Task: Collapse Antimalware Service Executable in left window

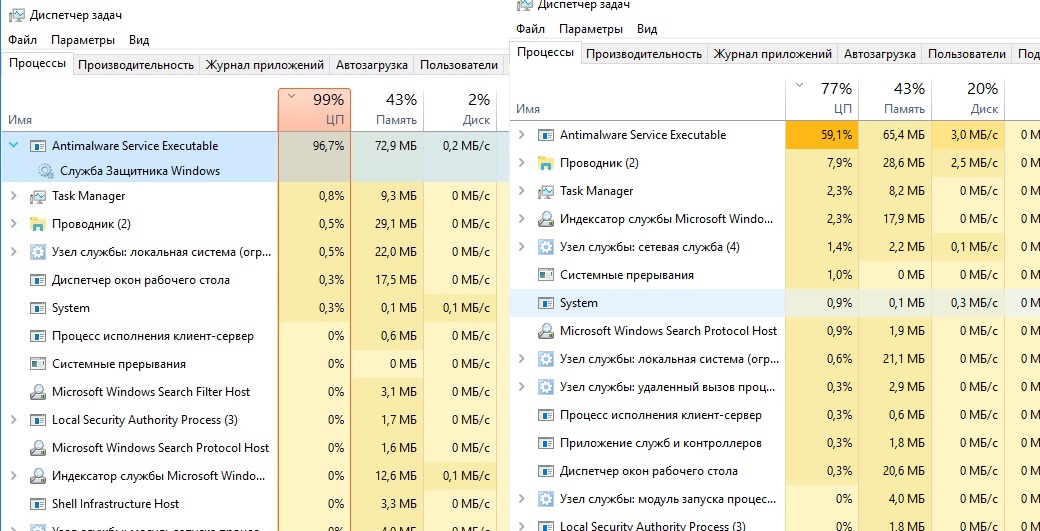Action: [14, 146]
